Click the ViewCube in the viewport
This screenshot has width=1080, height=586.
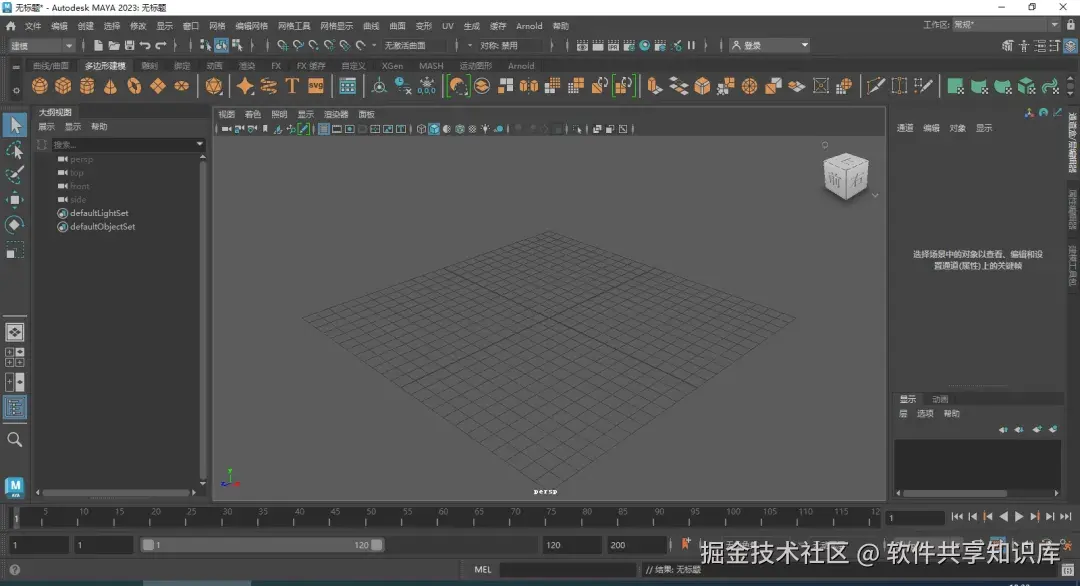click(x=844, y=177)
